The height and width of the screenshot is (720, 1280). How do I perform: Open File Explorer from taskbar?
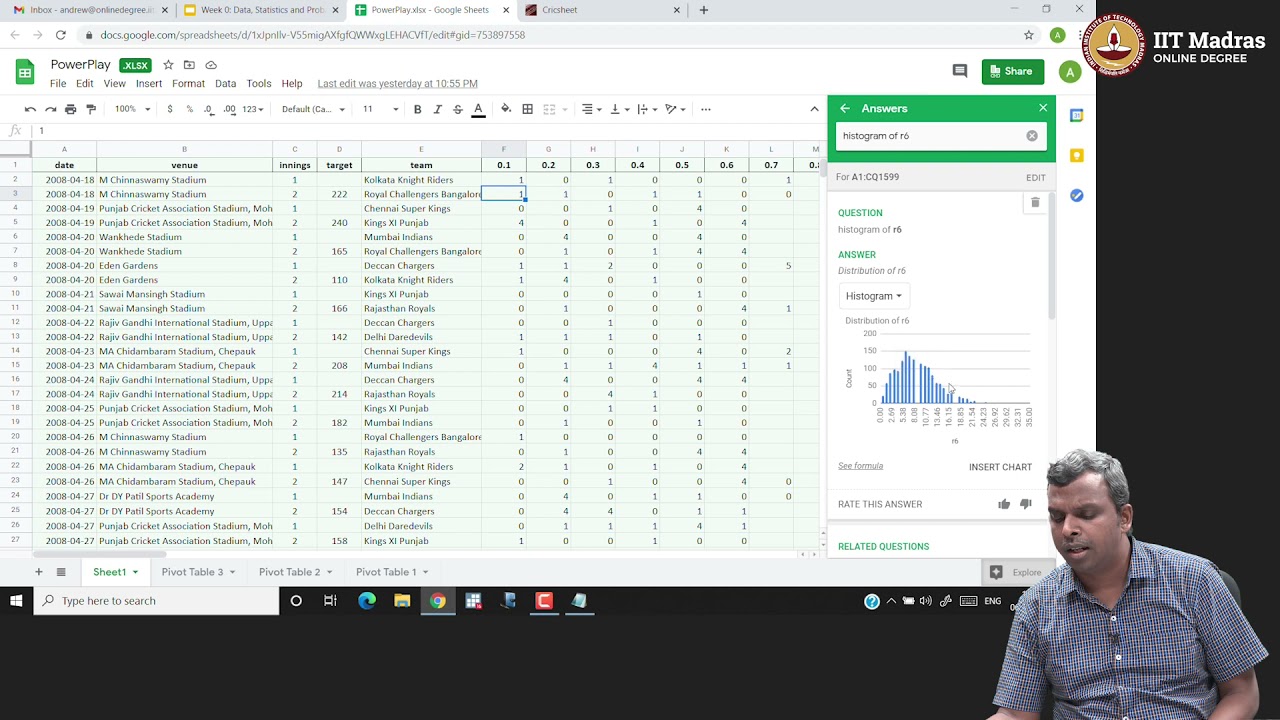click(x=402, y=601)
